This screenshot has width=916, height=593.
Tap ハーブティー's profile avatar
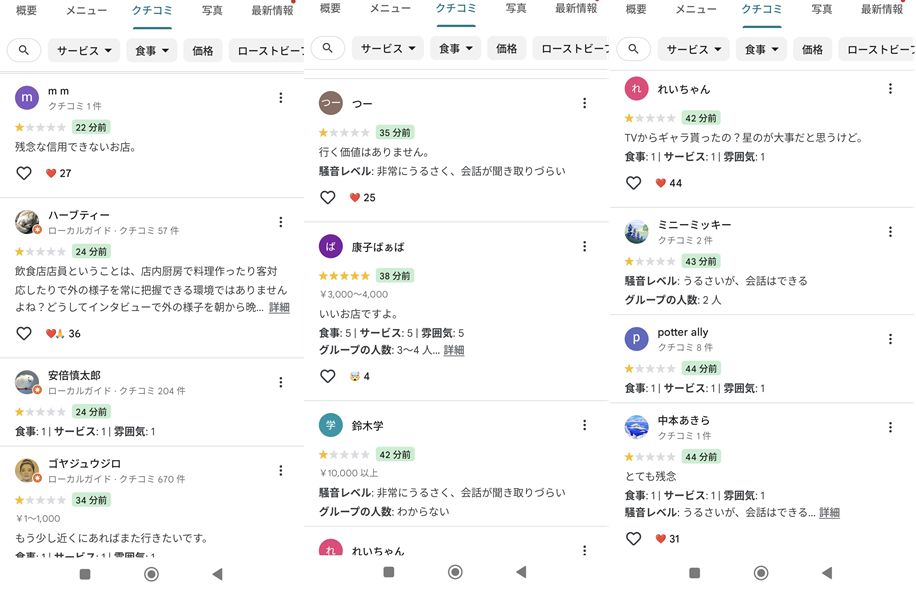(x=27, y=222)
